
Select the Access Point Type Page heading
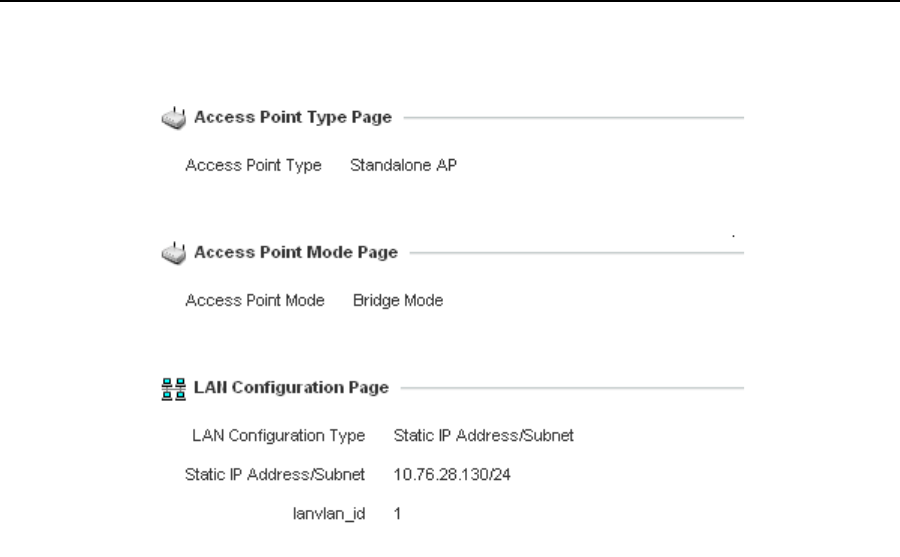pos(292,119)
